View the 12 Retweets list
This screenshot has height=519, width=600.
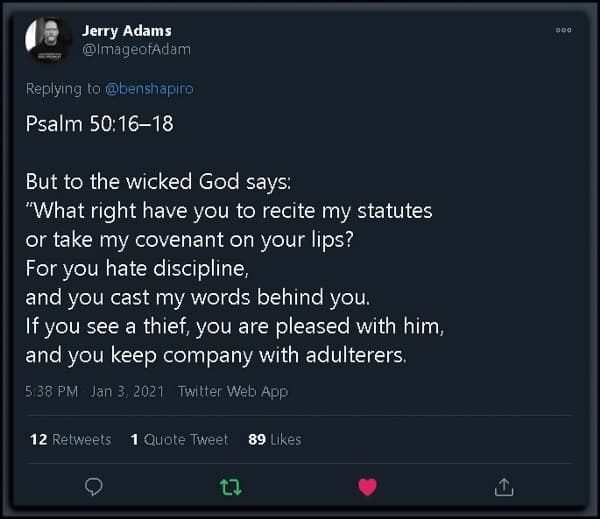70,439
